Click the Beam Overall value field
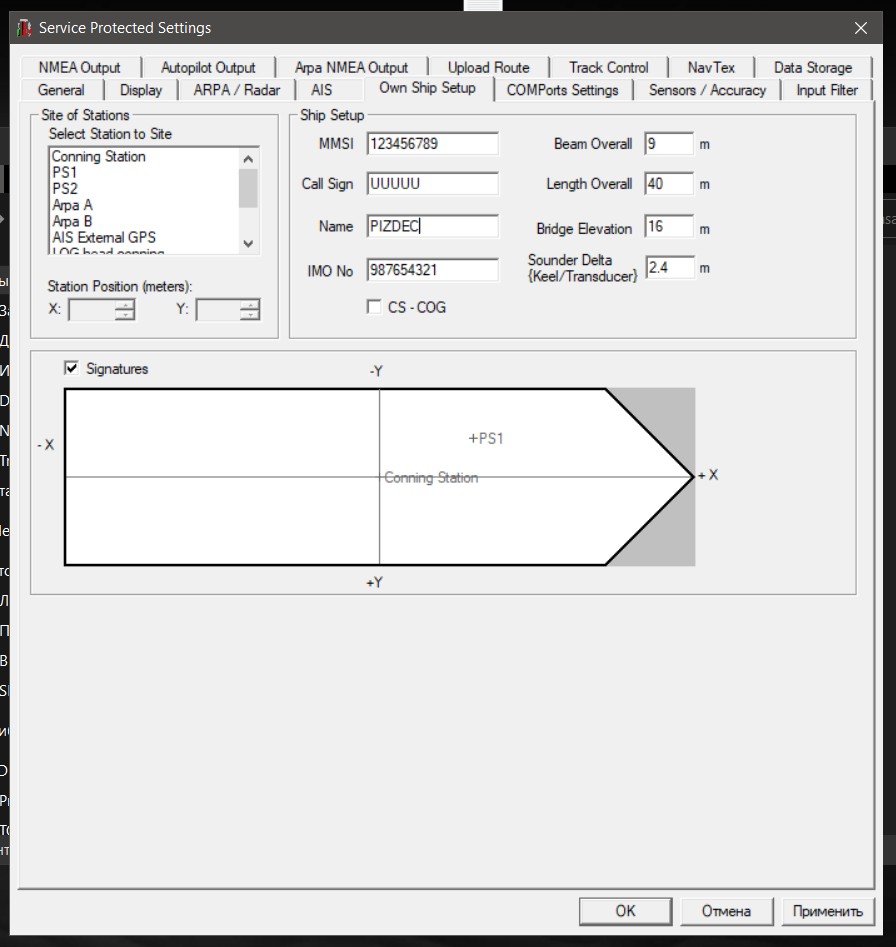The height and width of the screenshot is (947, 896). 669,144
